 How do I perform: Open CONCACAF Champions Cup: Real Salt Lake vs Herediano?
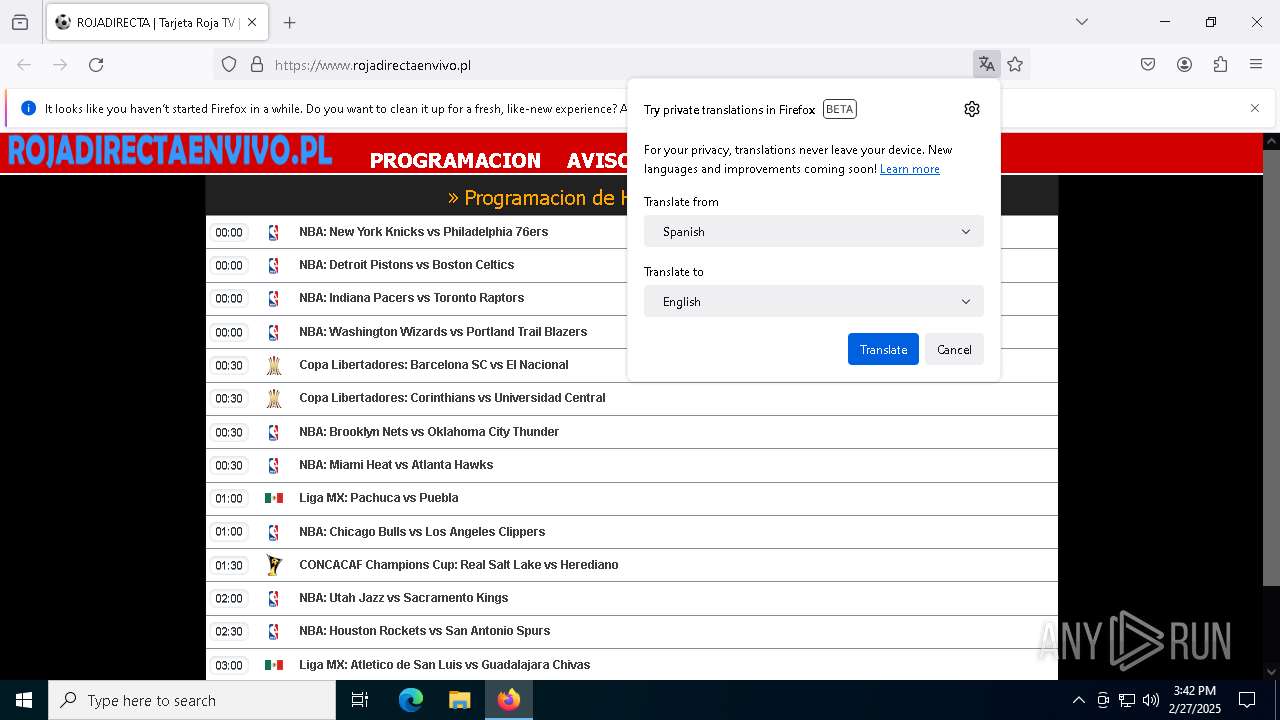[x=458, y=565]
